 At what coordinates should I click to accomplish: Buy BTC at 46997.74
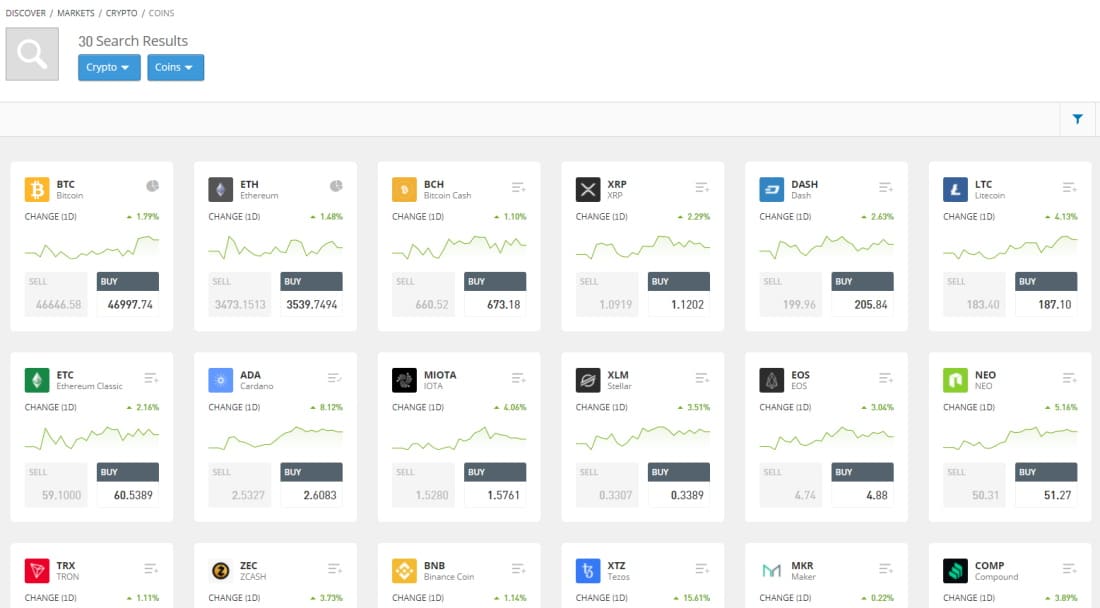pos(128,295)
